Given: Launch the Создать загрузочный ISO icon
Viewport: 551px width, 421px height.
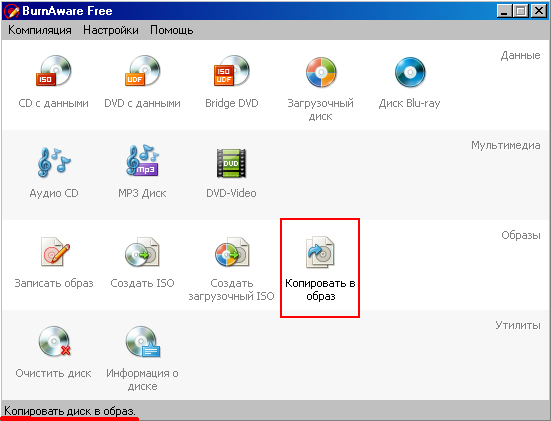Looking at the screenshot, I should coord(232,252).
